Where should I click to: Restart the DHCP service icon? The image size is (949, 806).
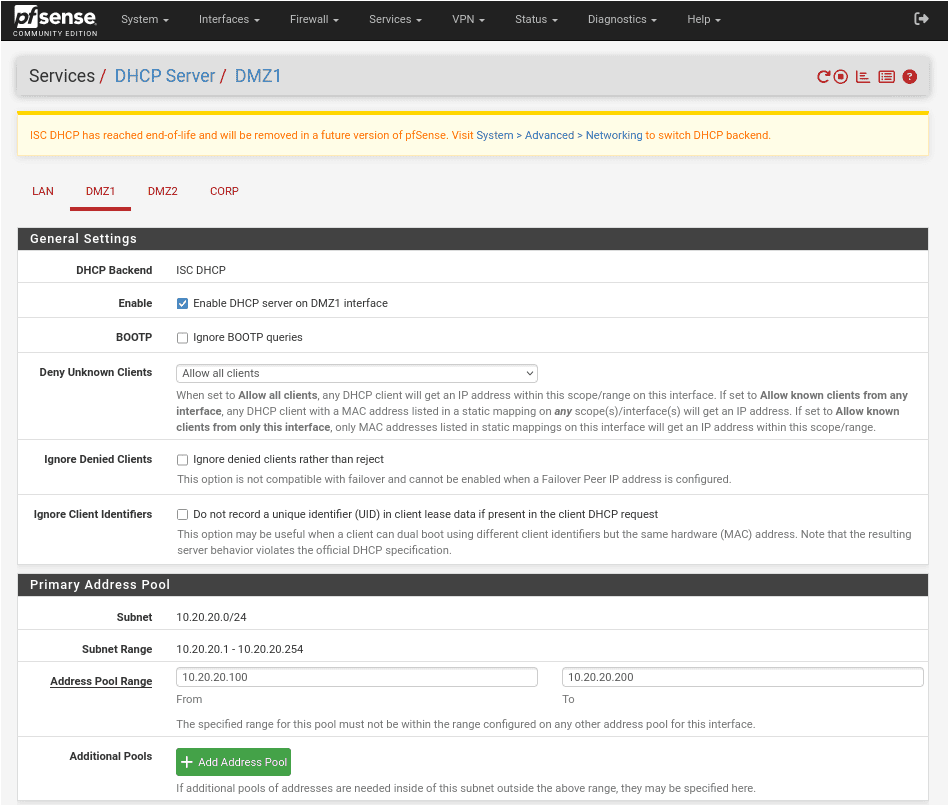click(823, 77)
